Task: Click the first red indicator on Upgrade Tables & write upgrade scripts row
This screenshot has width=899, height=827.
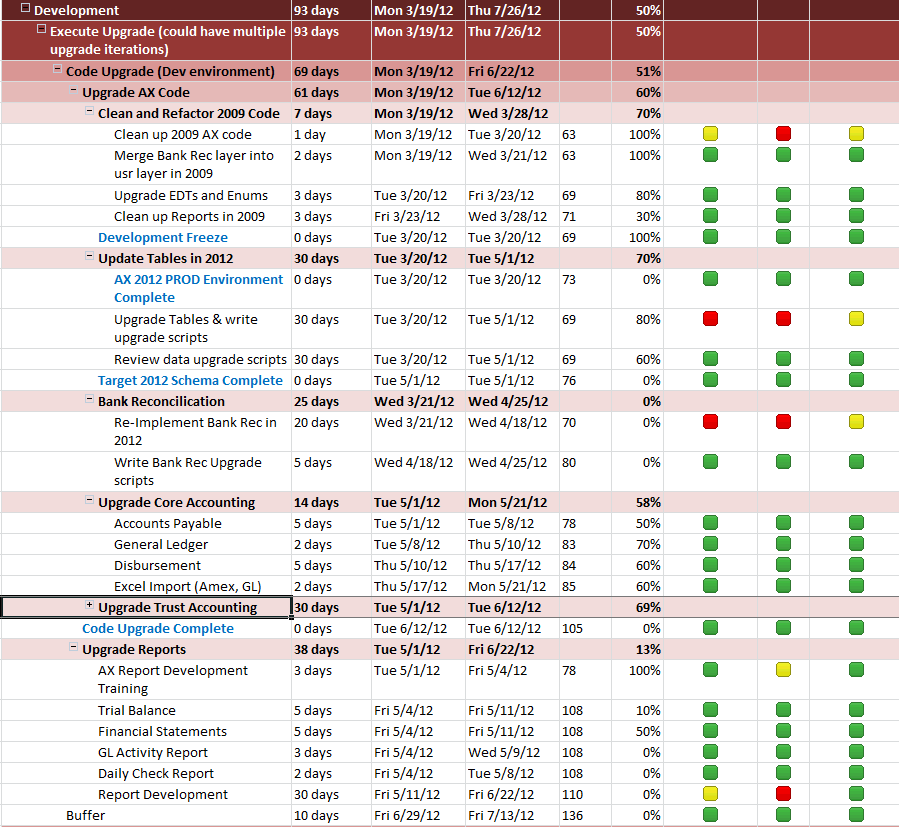Action: 710,319
